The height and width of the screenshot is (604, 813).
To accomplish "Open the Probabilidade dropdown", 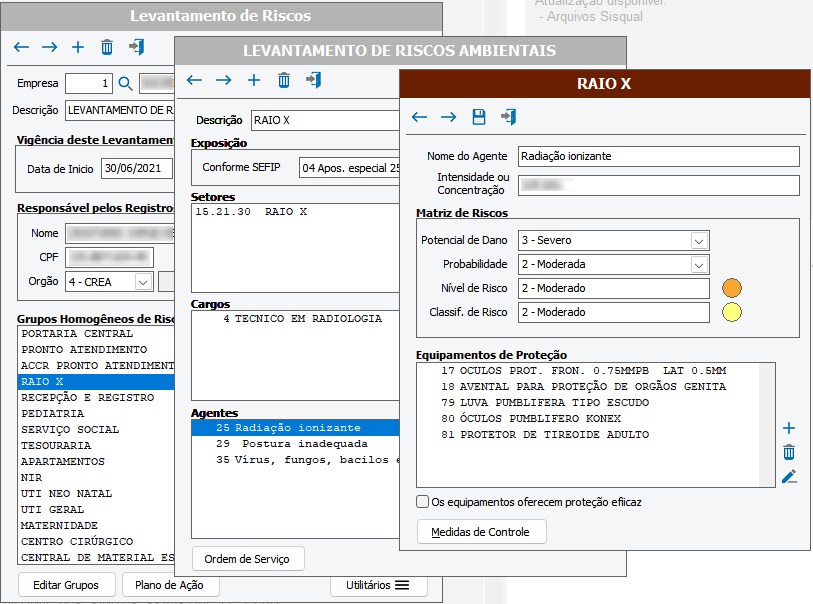I will pyautogui.click(x=698, y=265).
